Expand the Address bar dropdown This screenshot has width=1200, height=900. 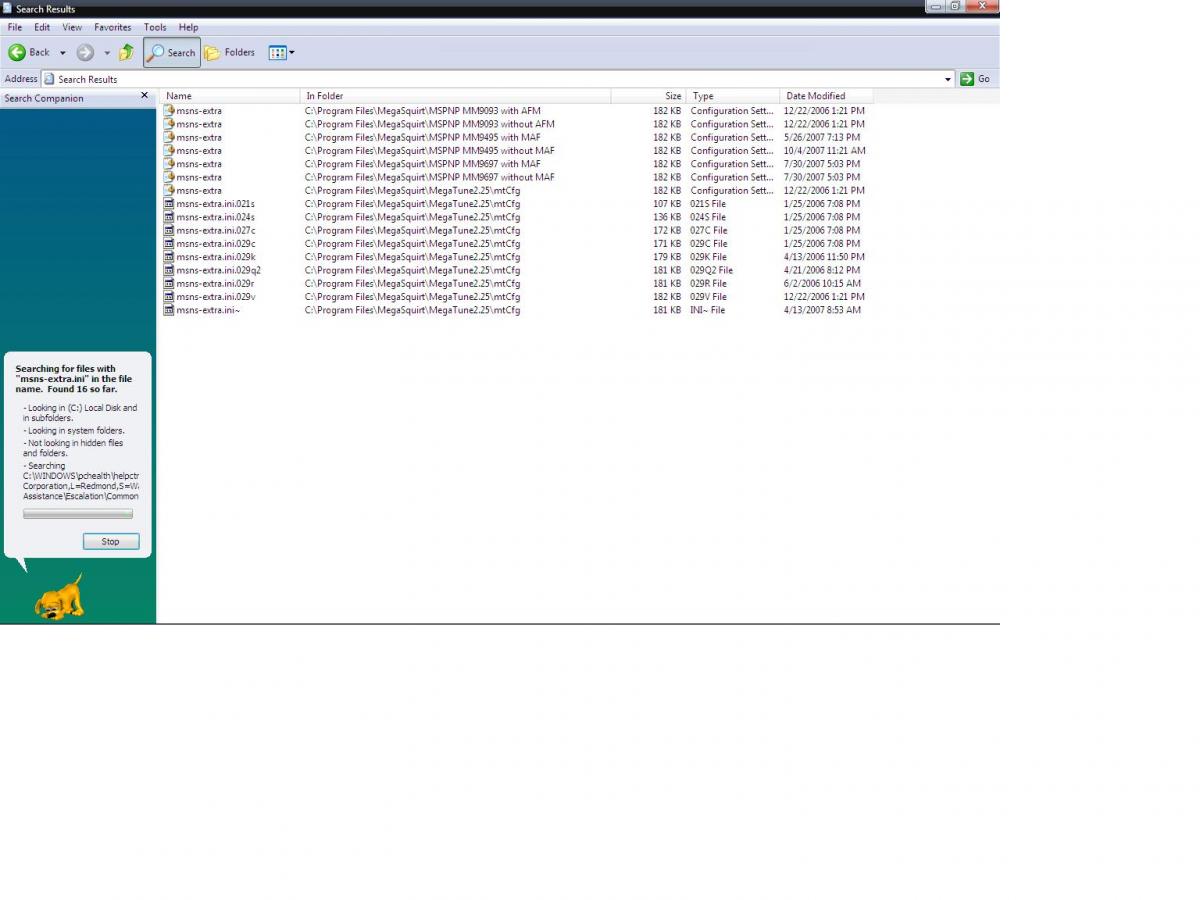point(948,79)
